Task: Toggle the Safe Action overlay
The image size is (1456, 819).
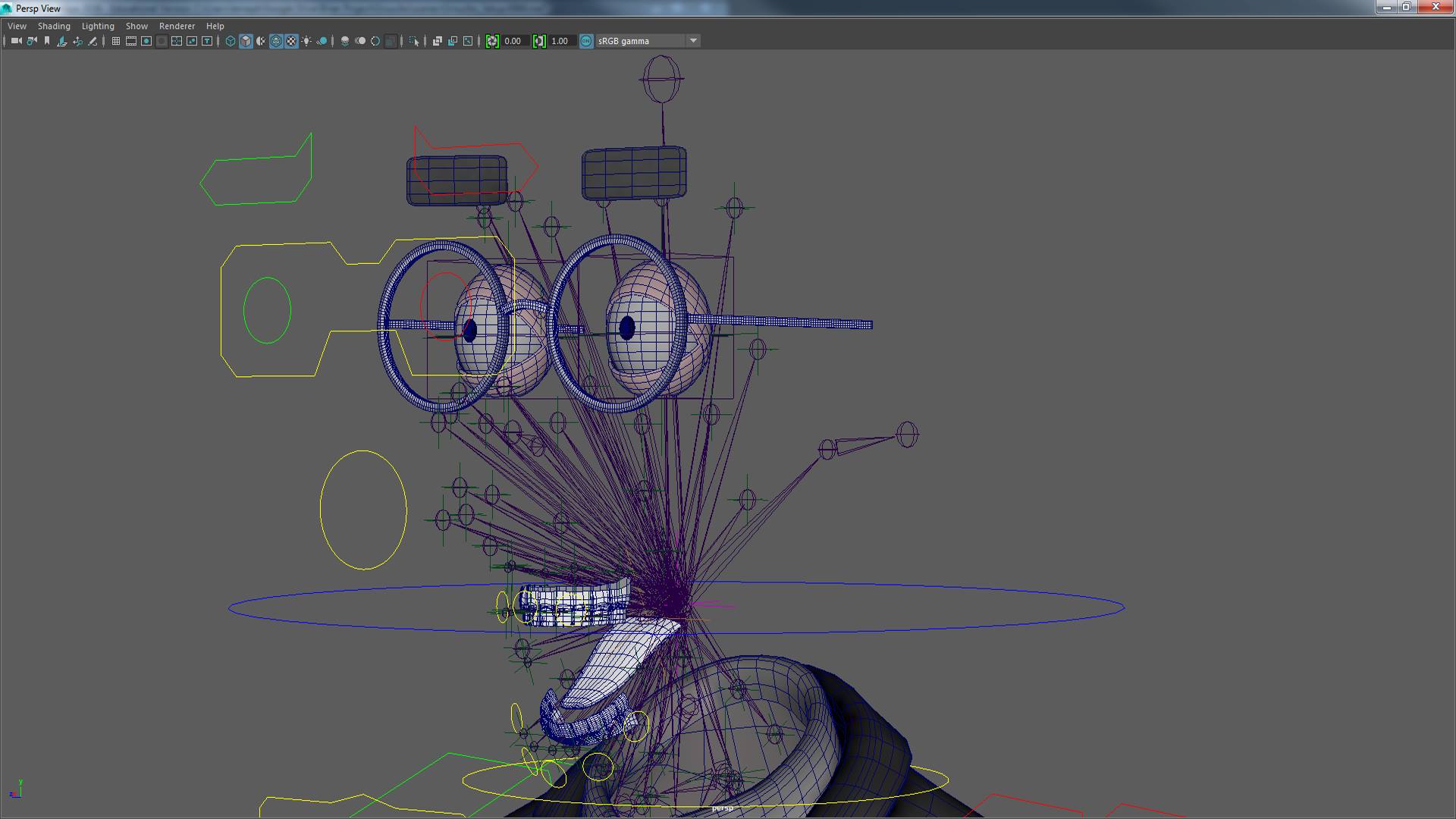Action: tap(192, 41)
